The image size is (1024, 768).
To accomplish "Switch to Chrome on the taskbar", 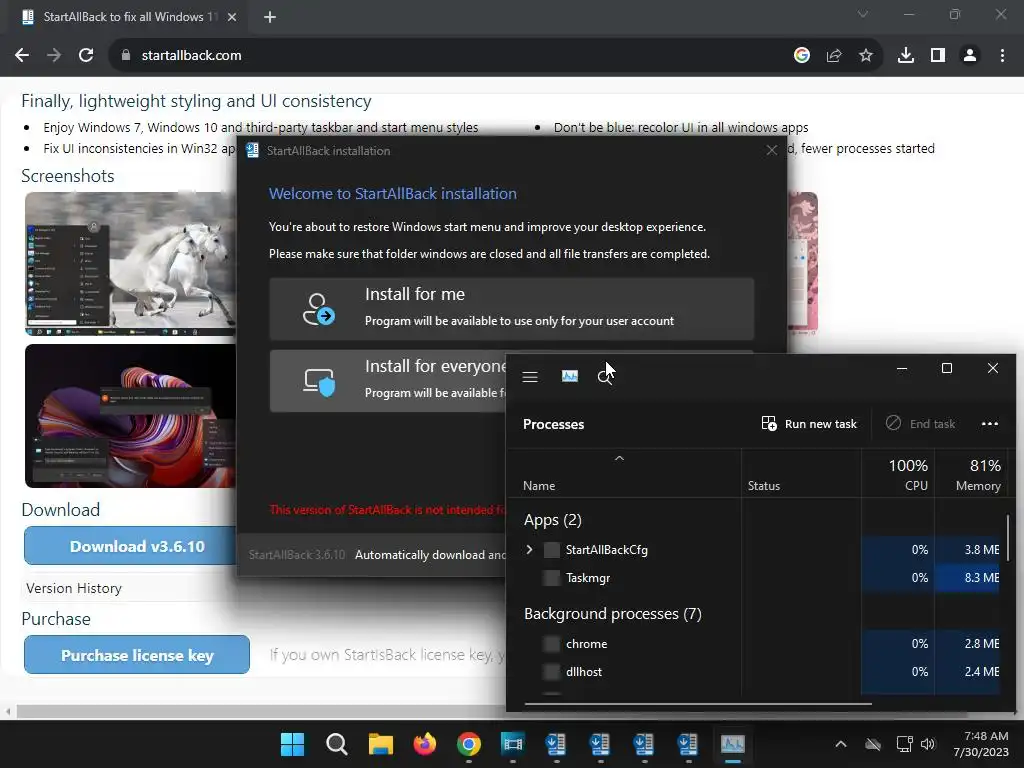I will click(x=469, y=744).
